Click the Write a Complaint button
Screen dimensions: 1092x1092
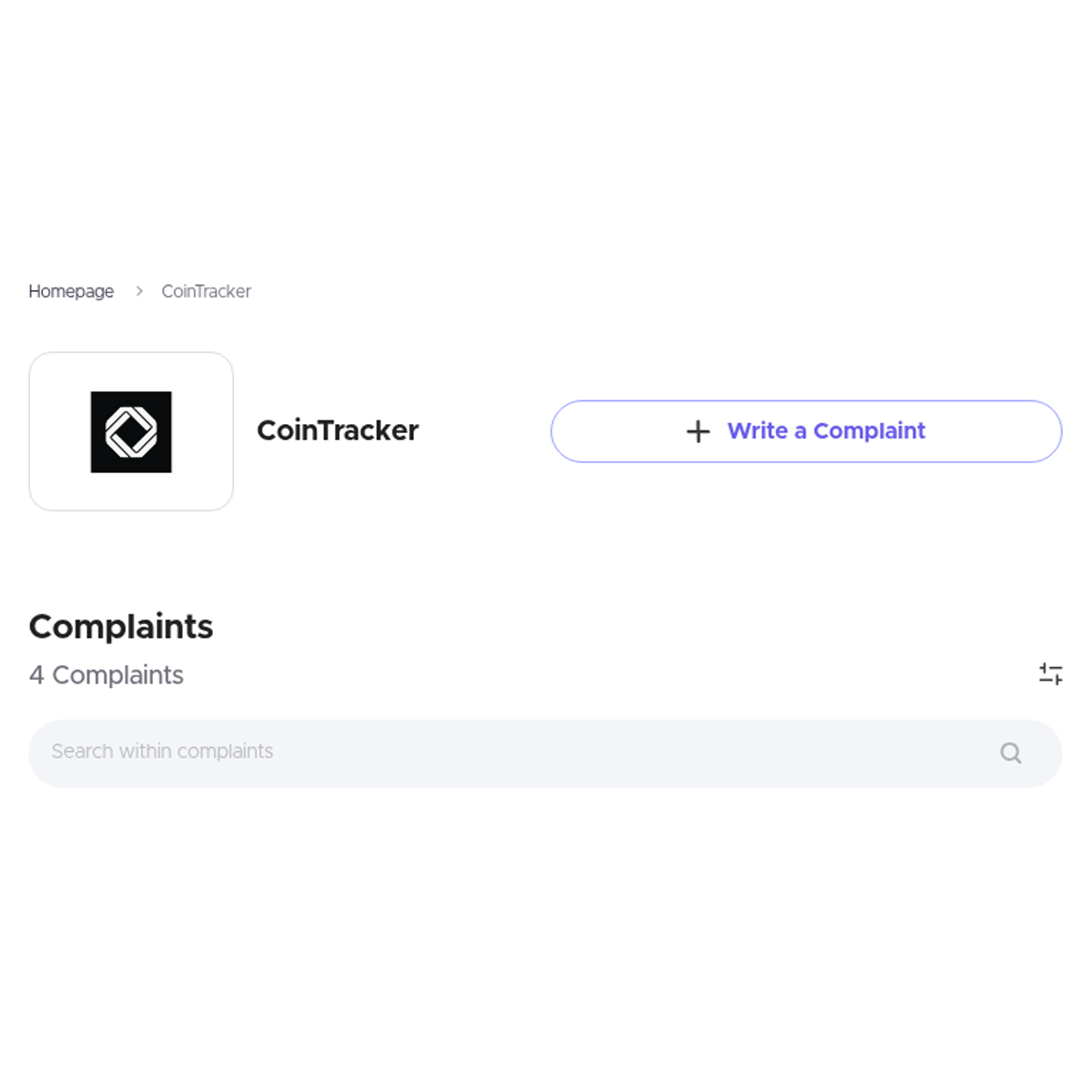(805, 430)
